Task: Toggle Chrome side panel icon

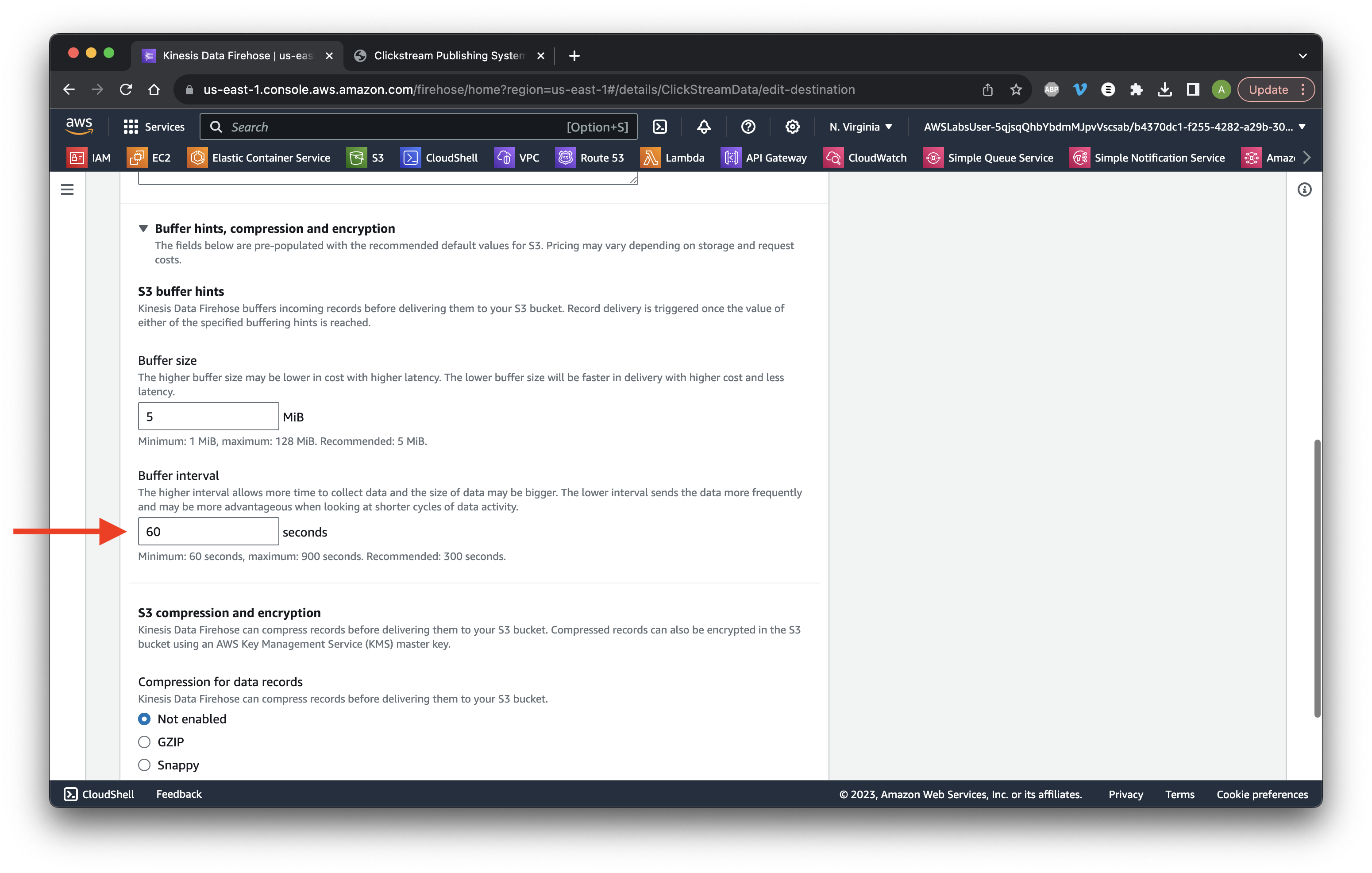Action: [1193, 89]
